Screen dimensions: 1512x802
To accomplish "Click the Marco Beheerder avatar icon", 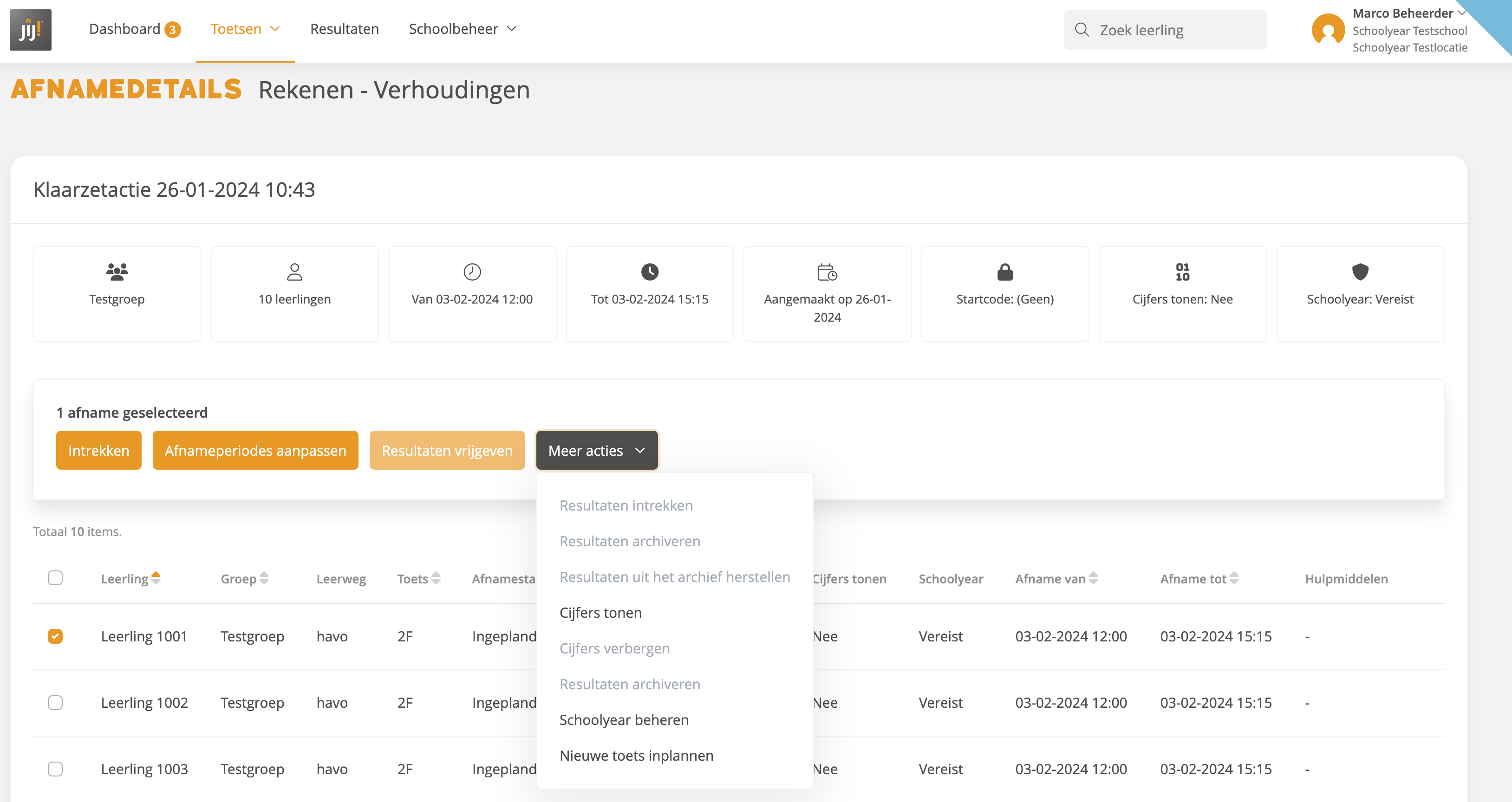I will (x=1328, y=29).
